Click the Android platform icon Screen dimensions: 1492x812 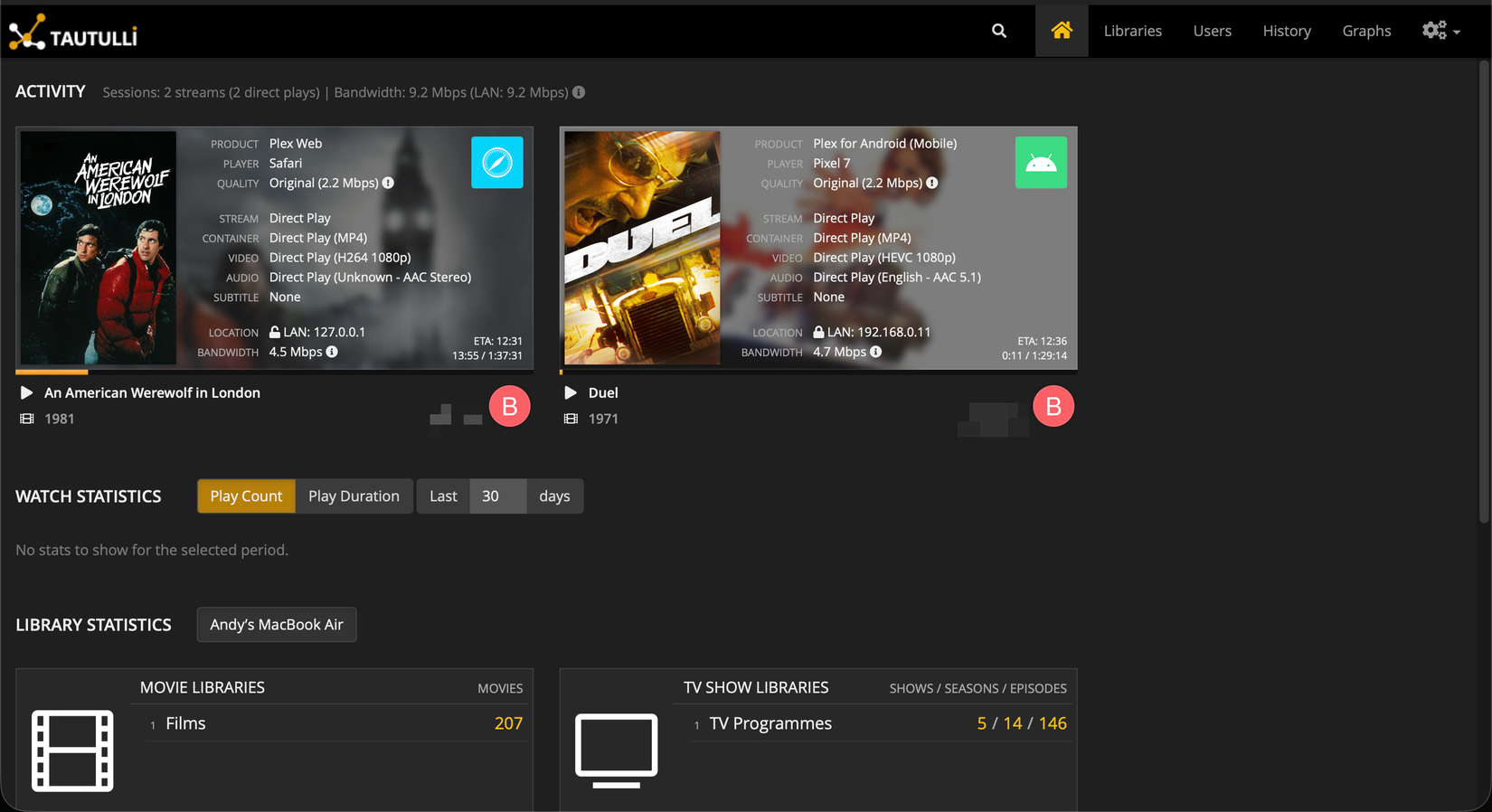[x=1041, y=163]
